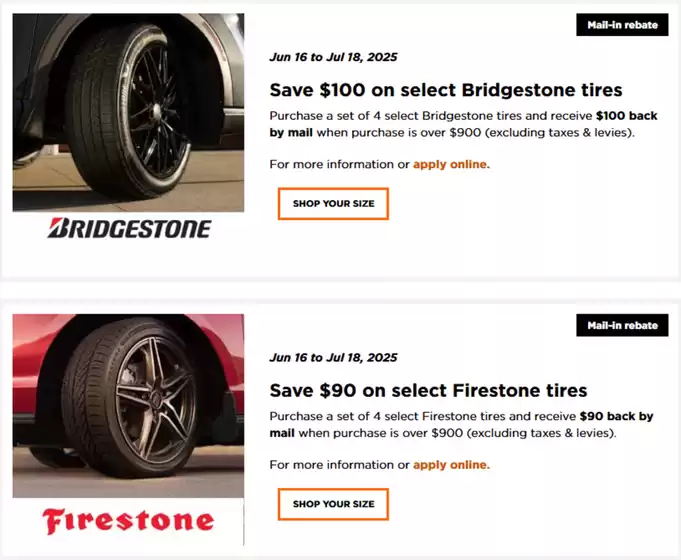The height and width of the screenshot is (560, 681).
Task: Follow apply online link in Bridgestone offer
Action: tap(451, 164)
